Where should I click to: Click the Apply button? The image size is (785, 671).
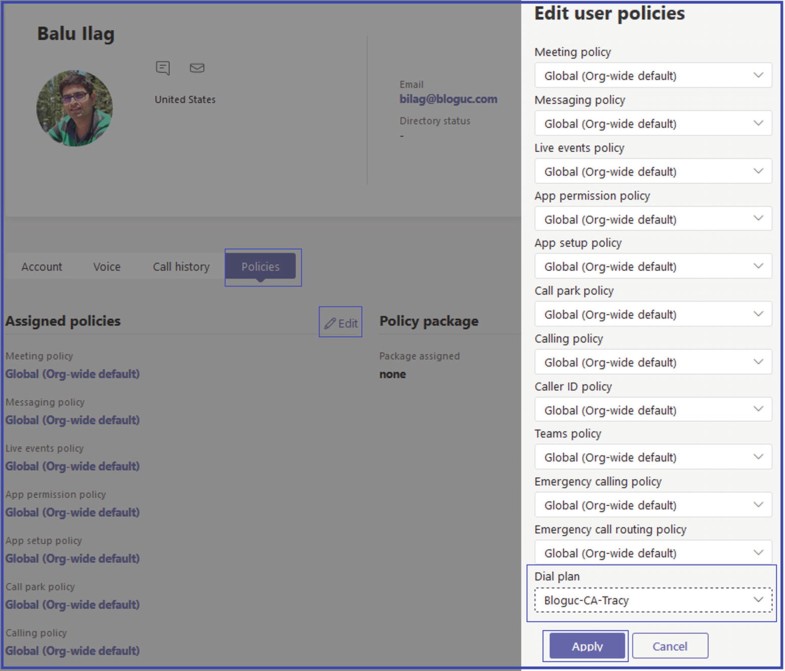(x=587, y=646)
